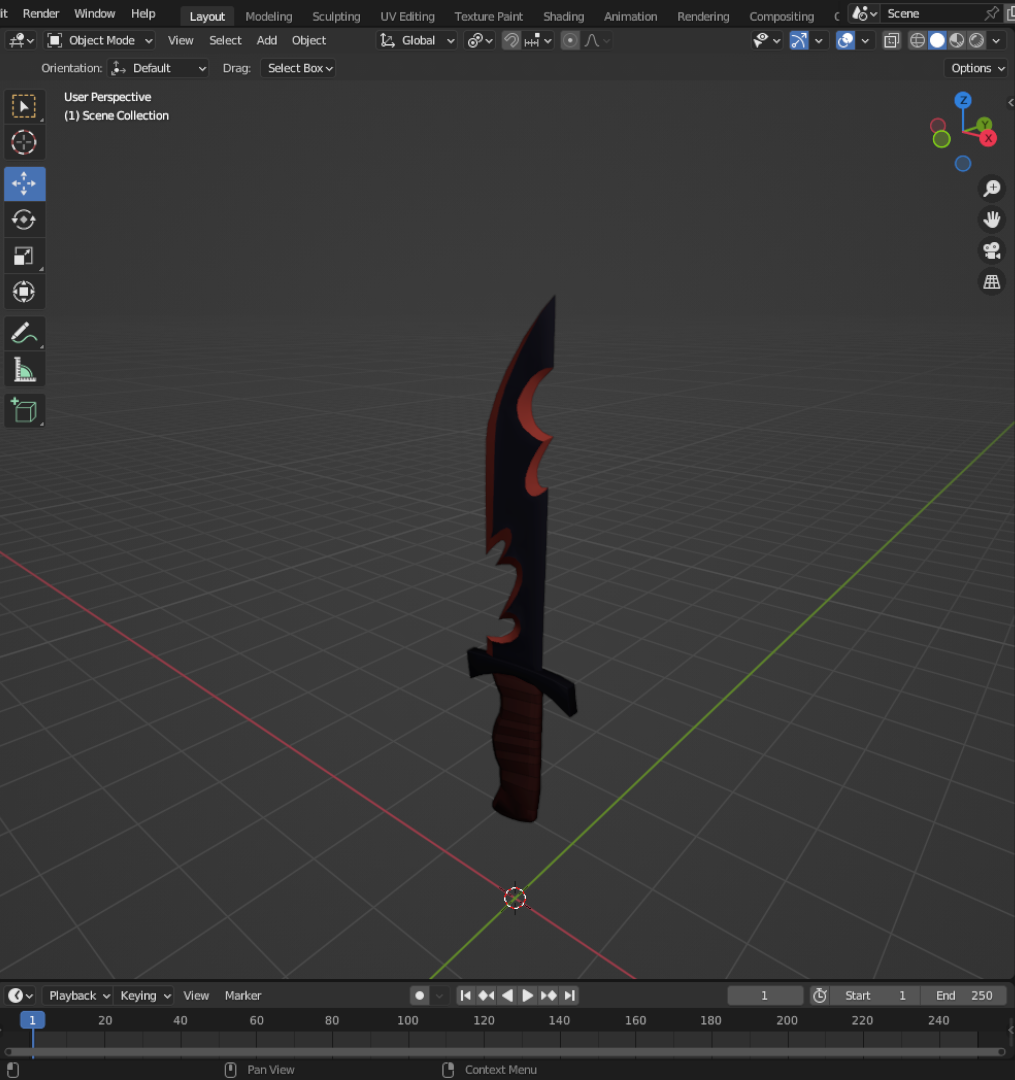The width and height of the screenshot is (1015, 1080).
Task: Click the Zoom view magnifier icon
Action: coord(992,188)
